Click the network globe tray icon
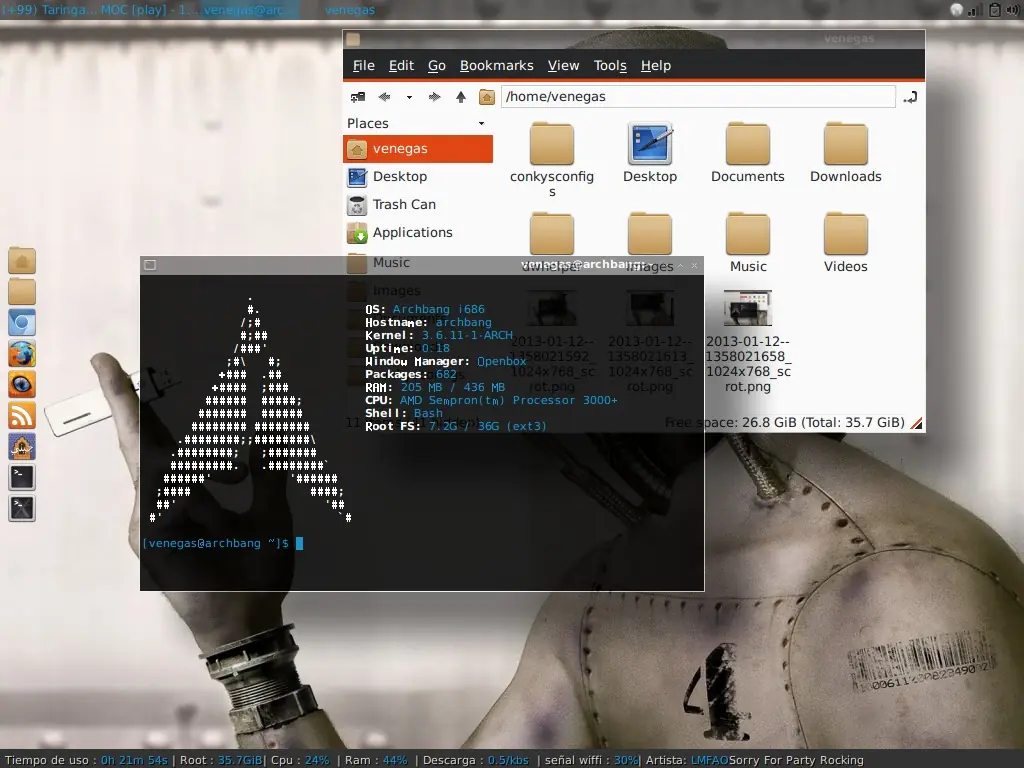 [x=956, y=10]
